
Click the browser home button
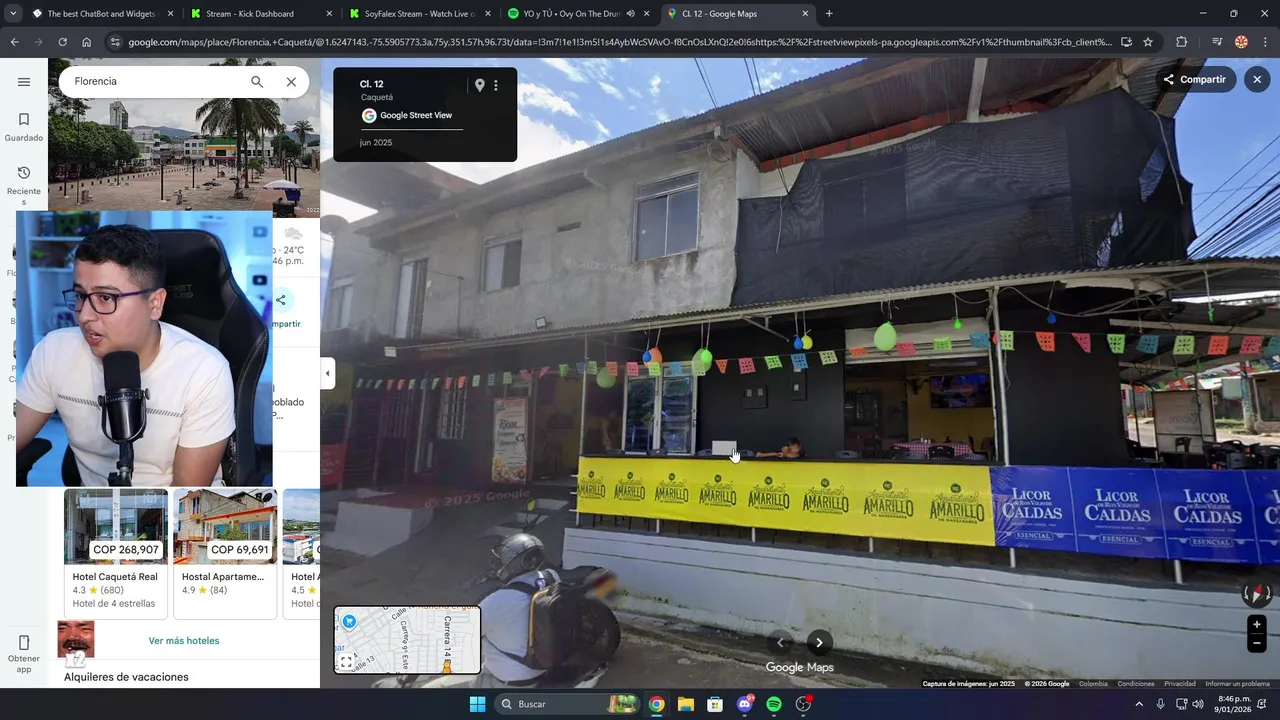86,42
